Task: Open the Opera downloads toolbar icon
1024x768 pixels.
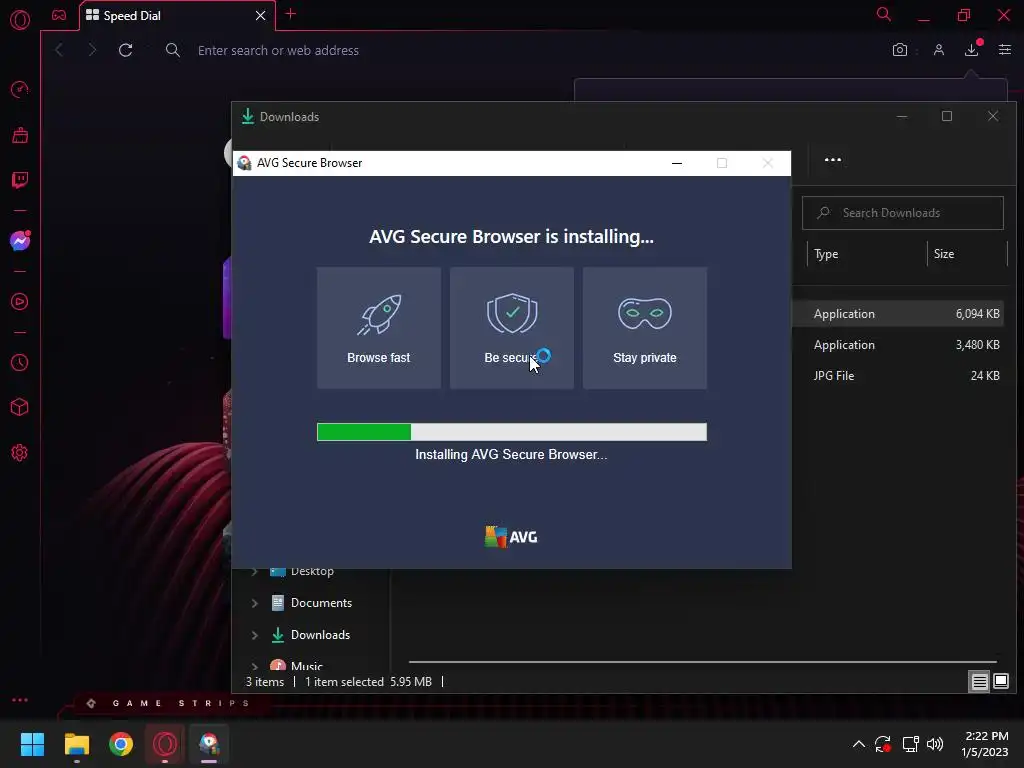Action: 972,50
